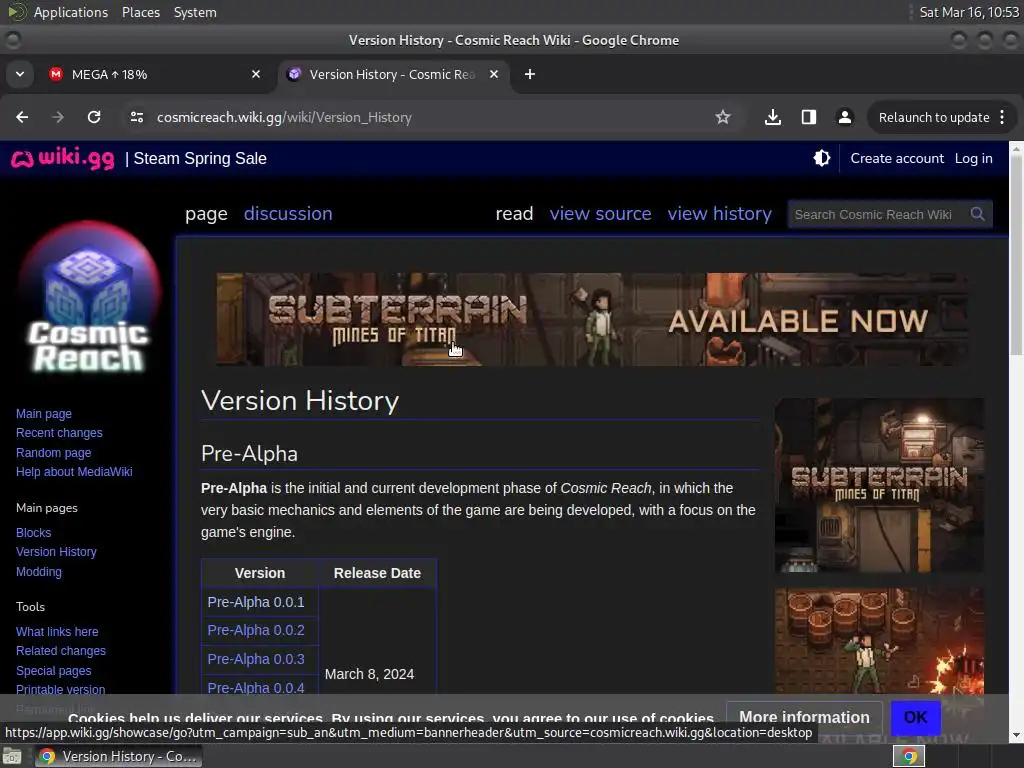The height and width of the screenshot is (768, 1024).
Task: Click Create account link
Action: click(x=897, y=158)
